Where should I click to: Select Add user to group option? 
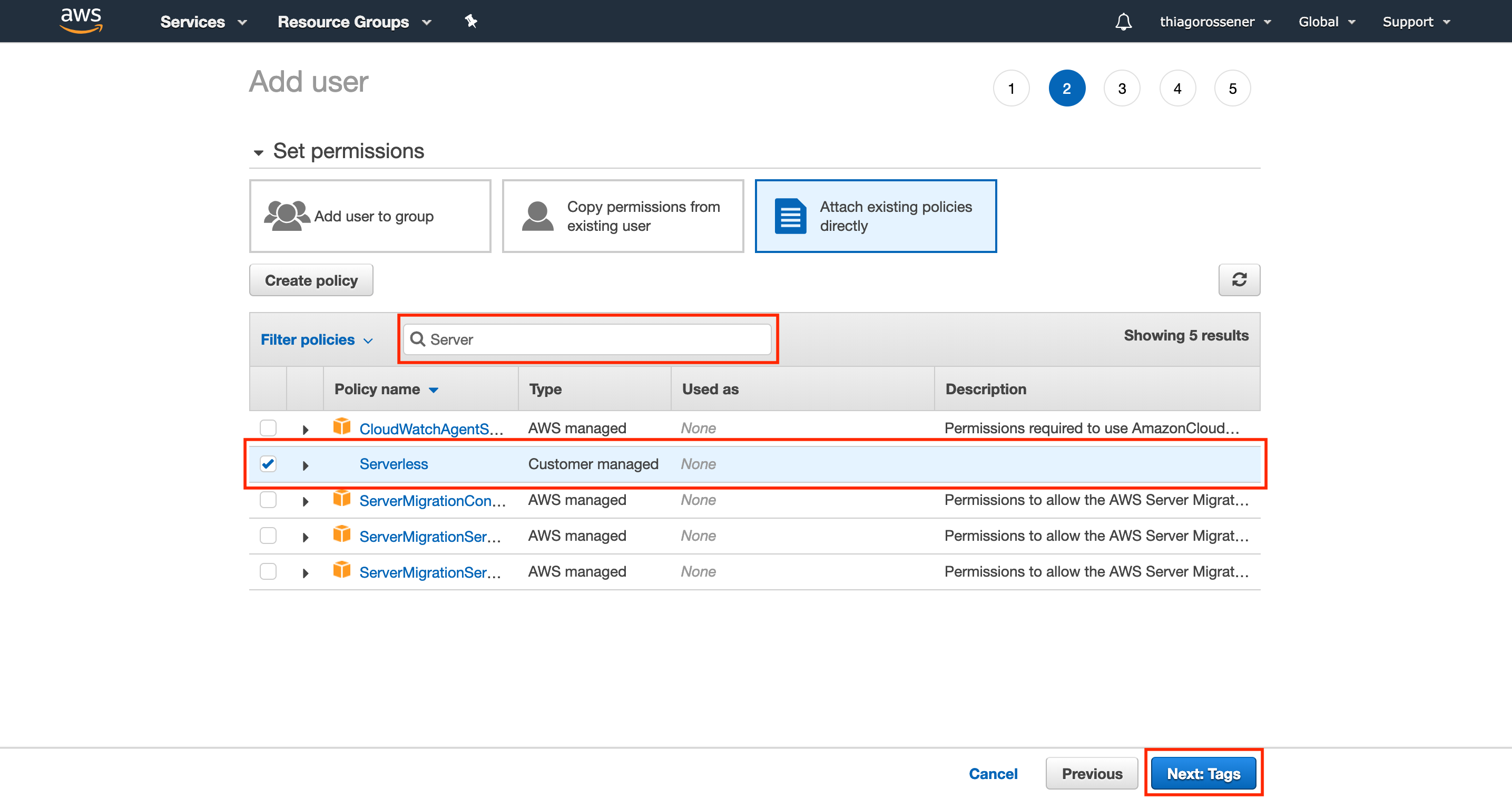370,216
